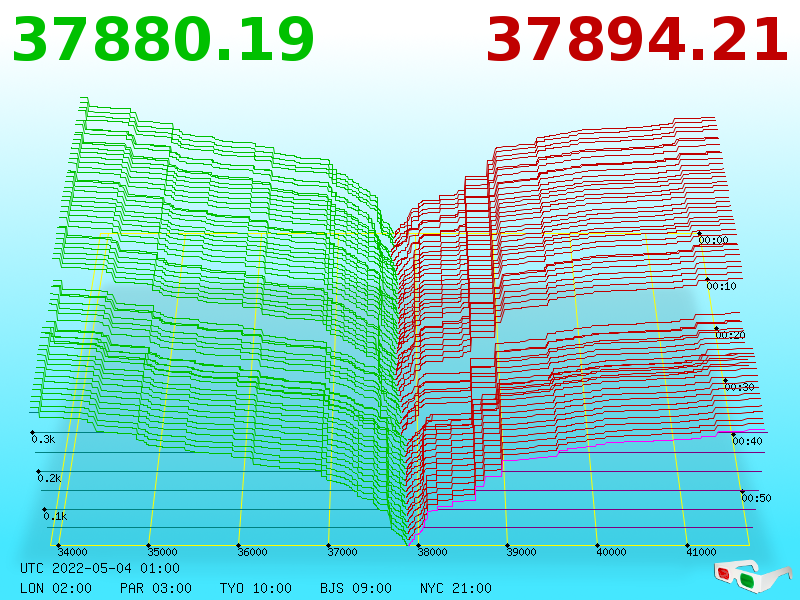Click the 00:10 time axis marker
800x600 pixels.
click(721, 286)
